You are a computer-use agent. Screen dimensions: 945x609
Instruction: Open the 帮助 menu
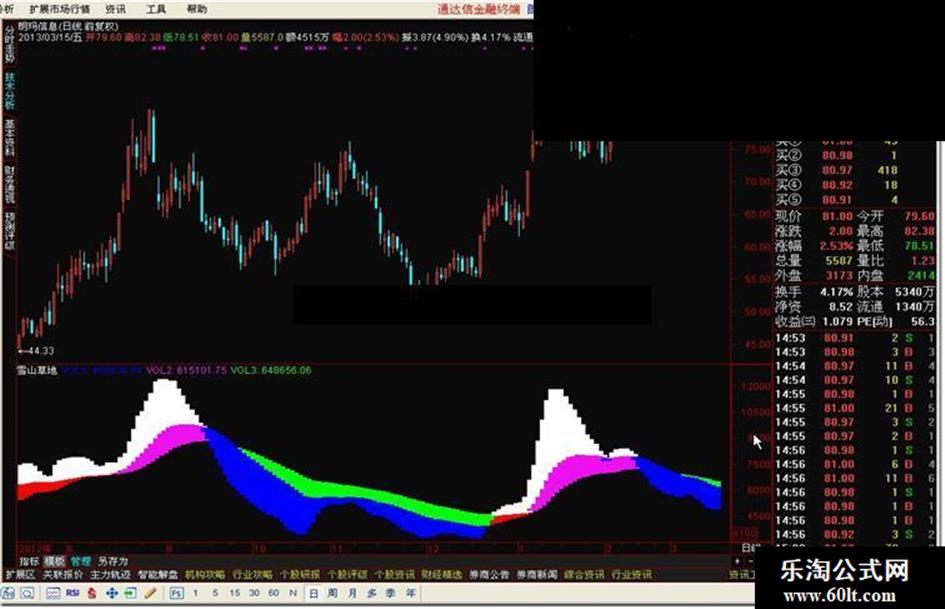pyautogui.click(x=196, y=9)
